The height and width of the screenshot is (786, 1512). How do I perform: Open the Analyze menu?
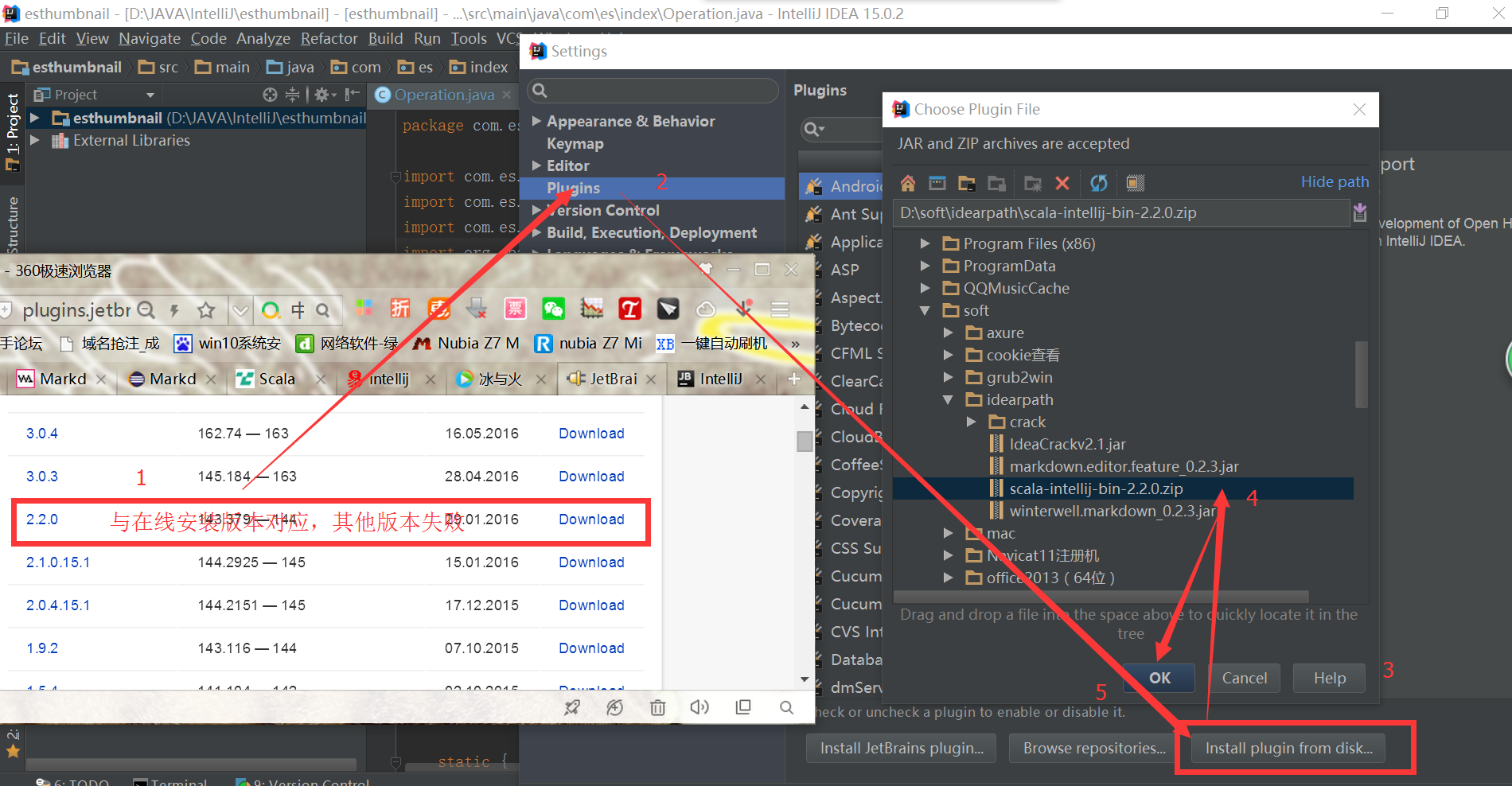pos(263,38)
